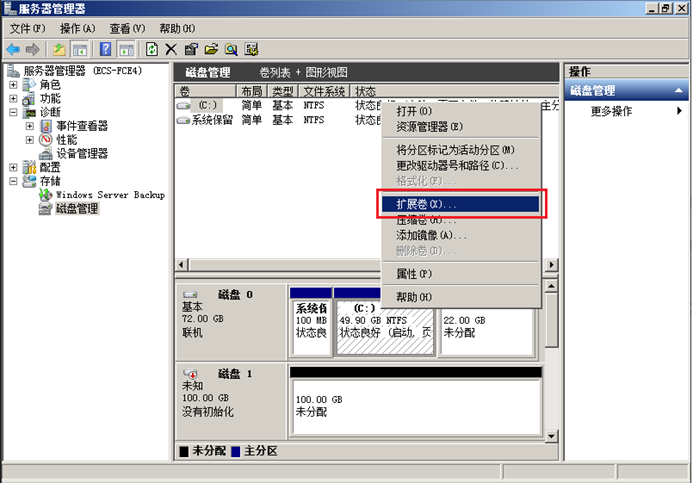Click the 磁盘 0 disk label
This screenshot has height=483, width=693.
(232, 325)
